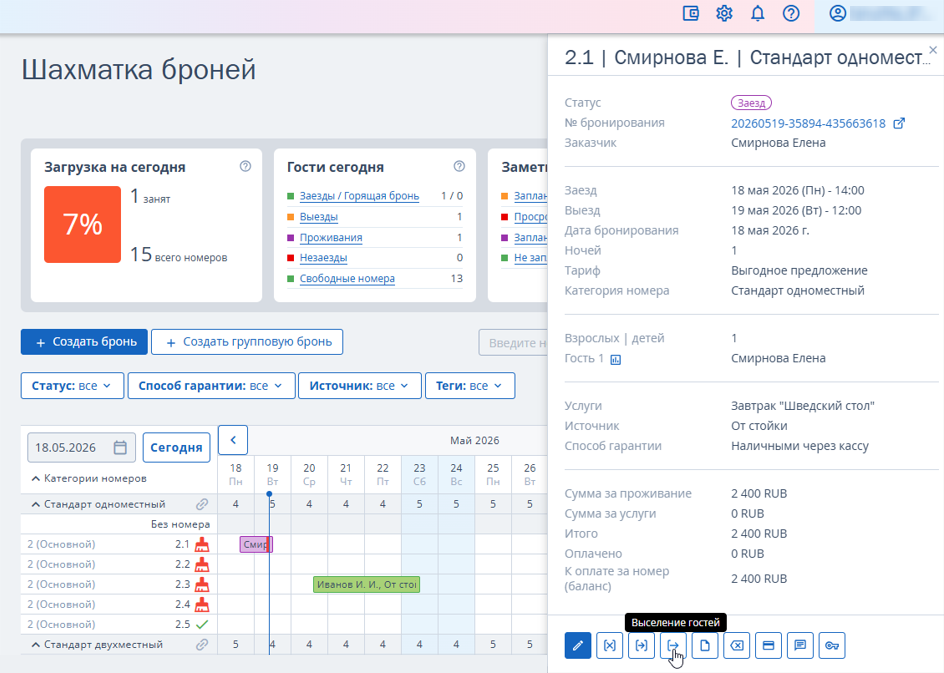Click the 'Май 2026' month label

[474, 440]
